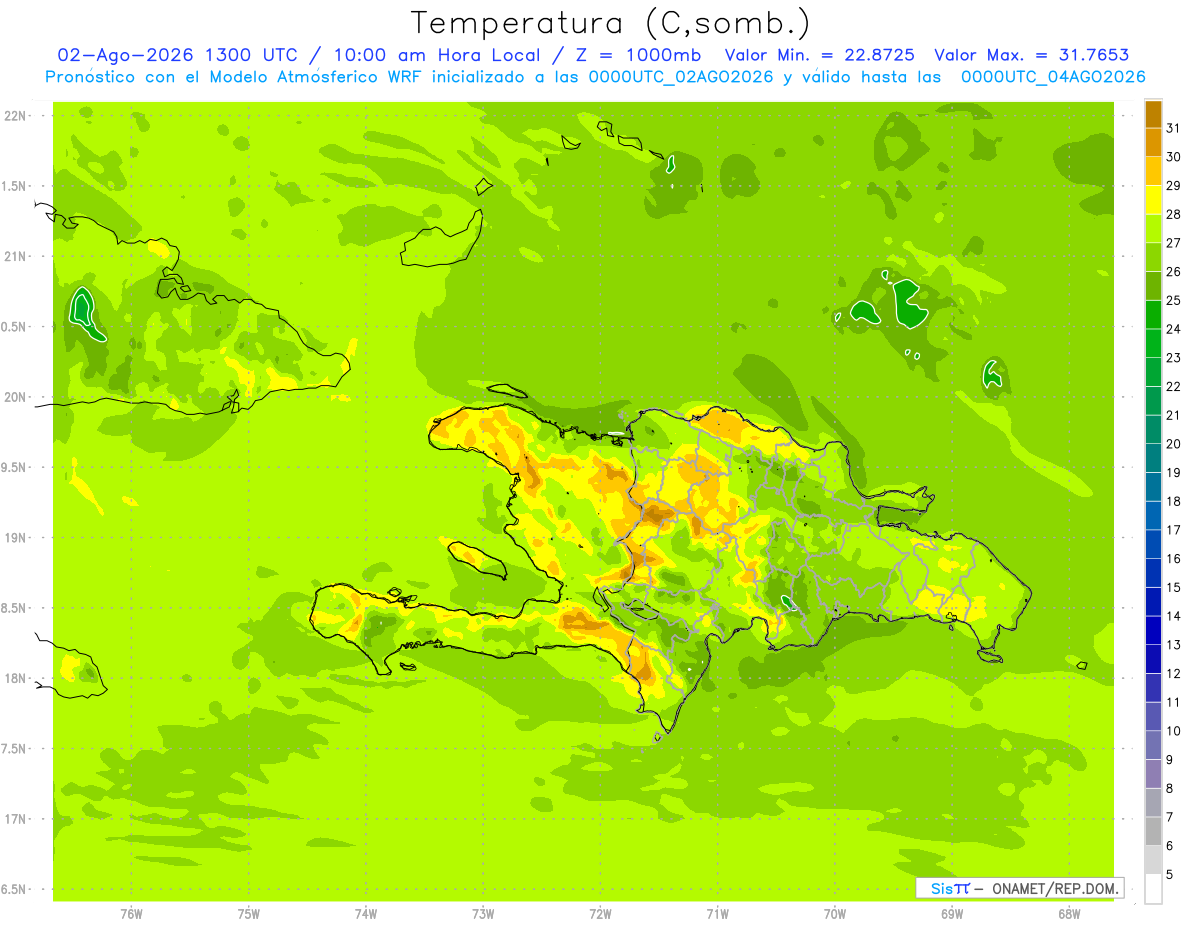
Task: Click the "18N" latitude label
Action: (16, 678)
